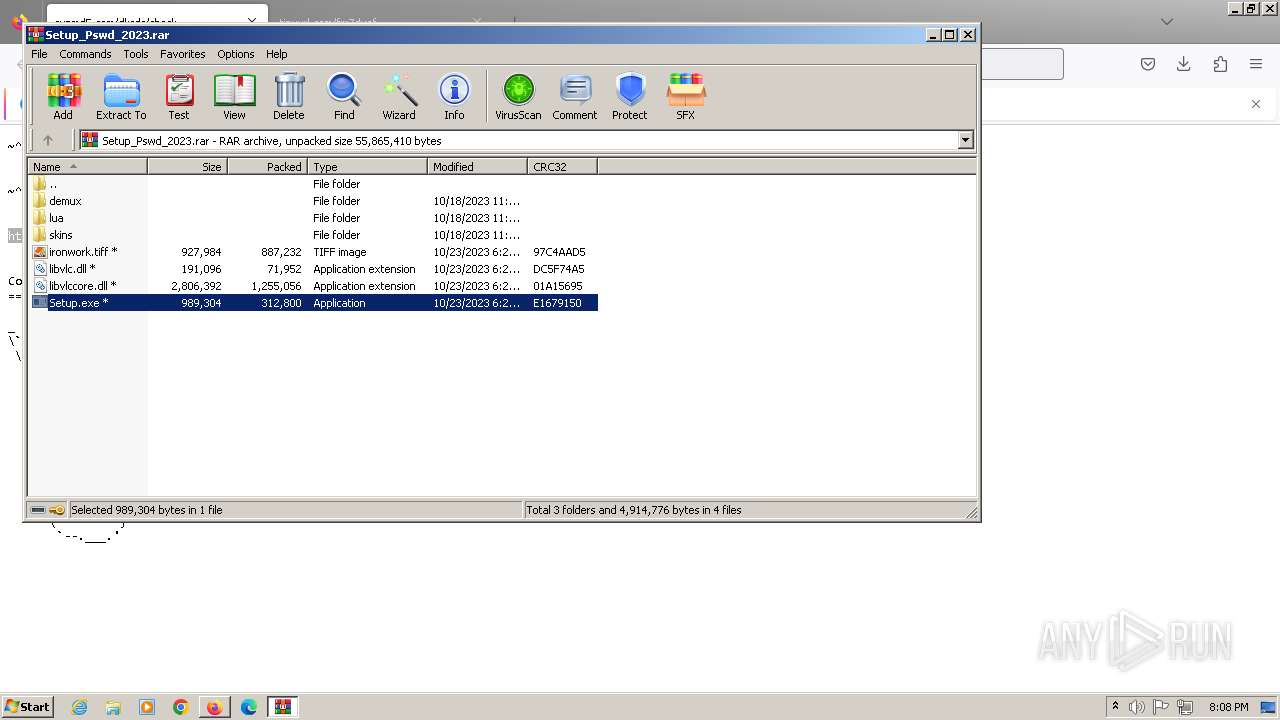This screenshot has height=720, width=1280.
Task: Switch to WinRAR taskbar button
Action: pos(283,707)
